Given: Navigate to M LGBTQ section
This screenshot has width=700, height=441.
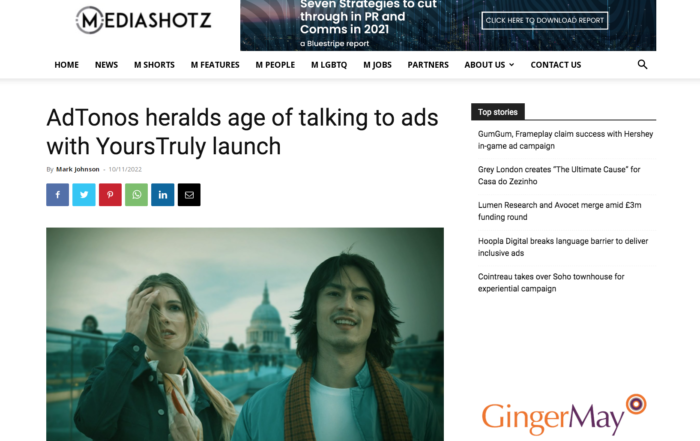Looking at the screenshot, I should pyautogui.click(x=329, y=65).
